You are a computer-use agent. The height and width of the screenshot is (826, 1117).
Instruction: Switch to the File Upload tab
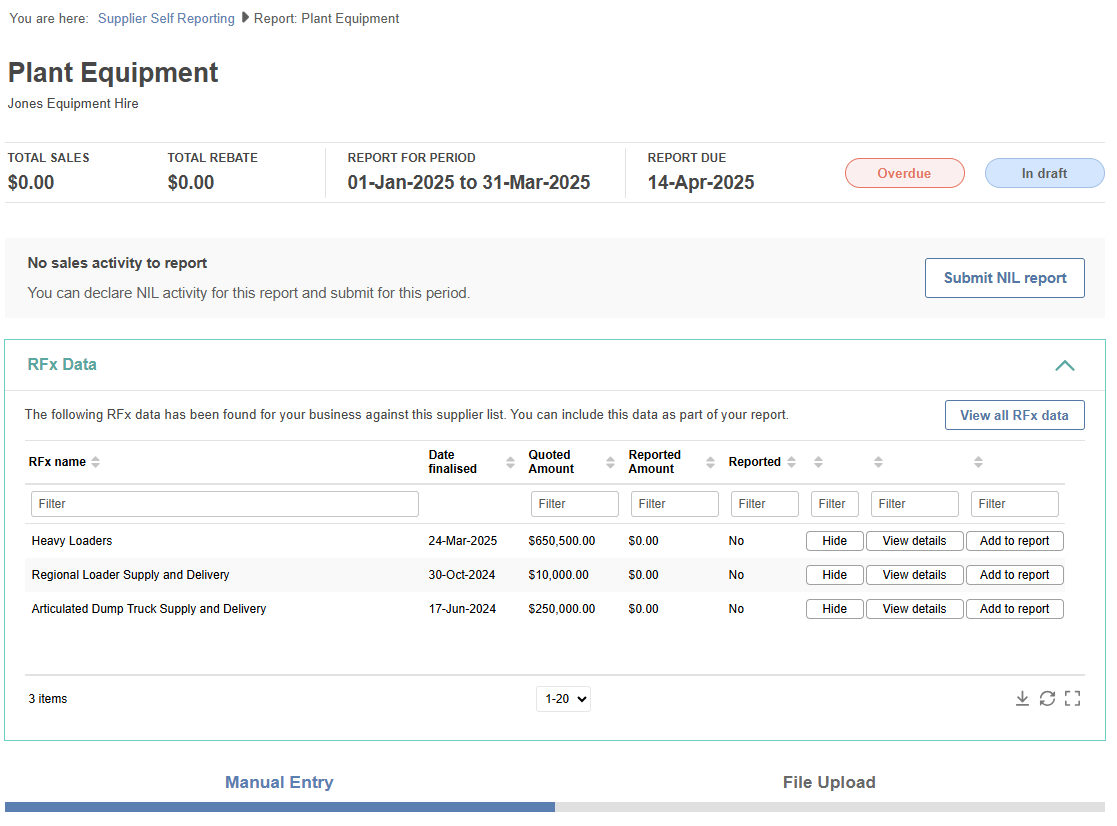[x=828, y=782]
